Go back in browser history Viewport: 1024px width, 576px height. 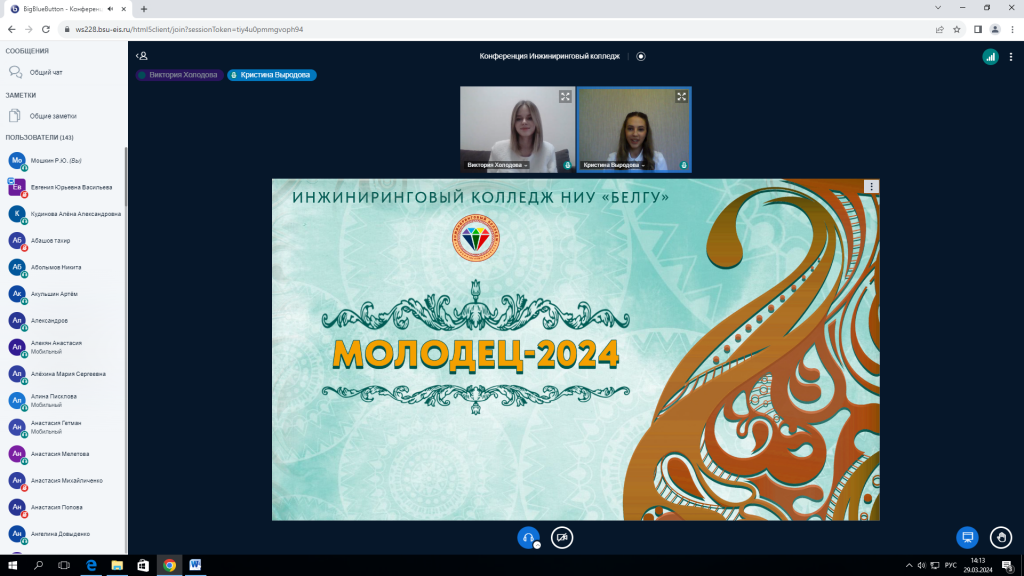point(12,29)
